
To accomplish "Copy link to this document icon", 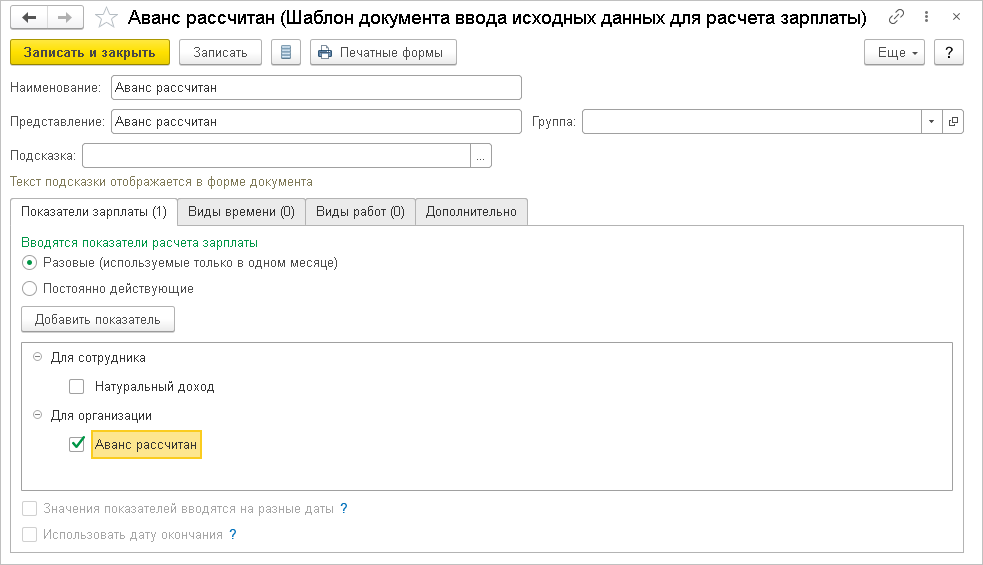I will (896, 17).
